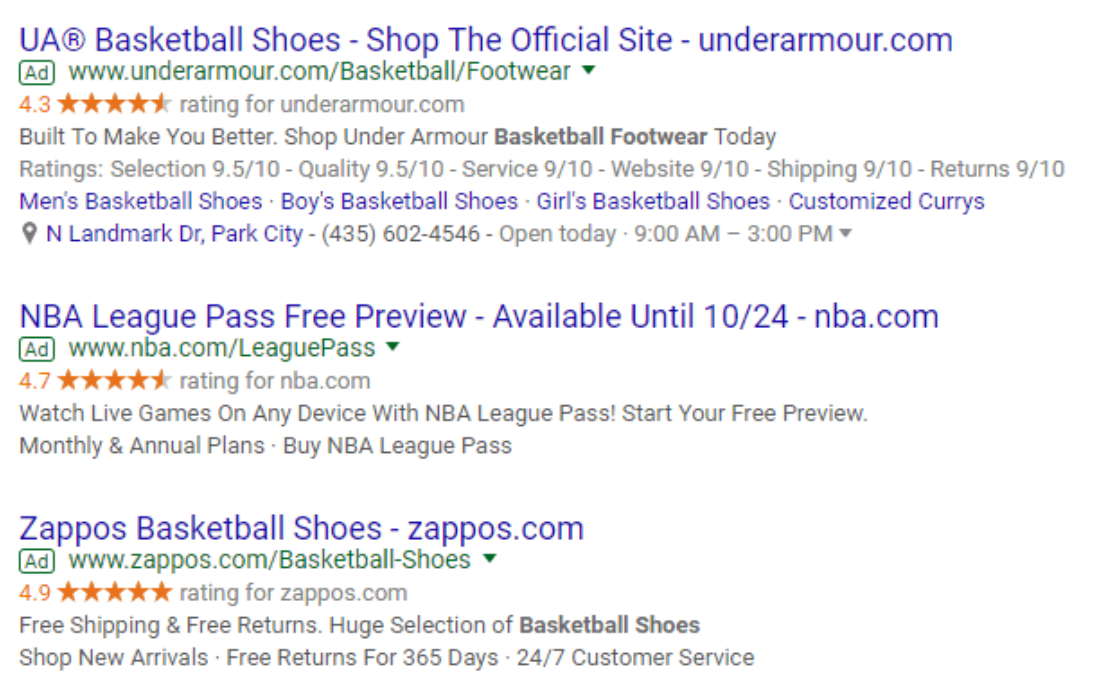1100x698 pixels.
Task: Open Girl's Basketball Shoes sitelink
Action: coord(653,201)
